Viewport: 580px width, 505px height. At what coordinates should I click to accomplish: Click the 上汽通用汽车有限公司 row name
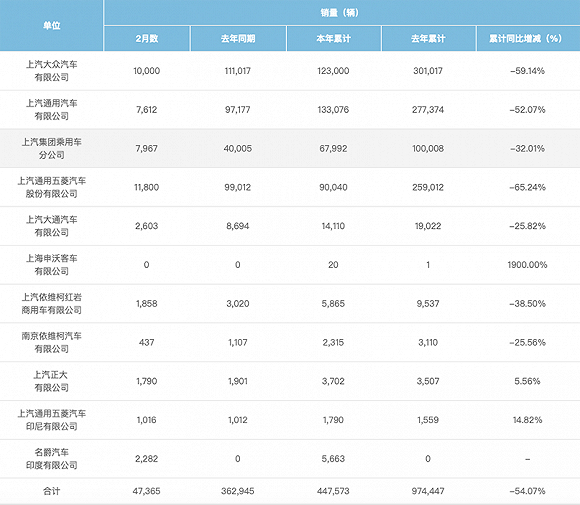[51, 110]
